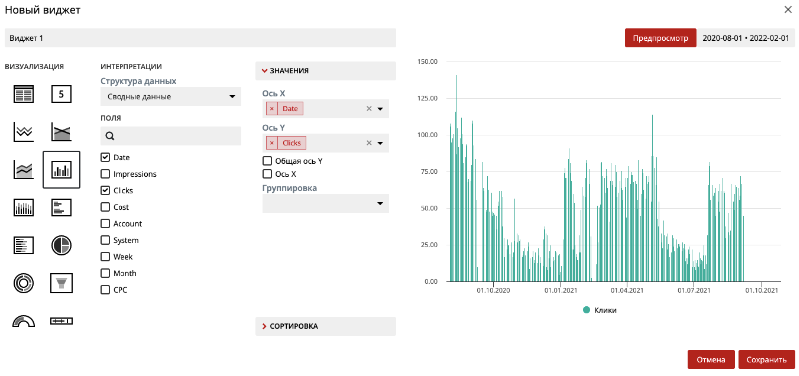Select the line chart visualization icon

(23, 132)
